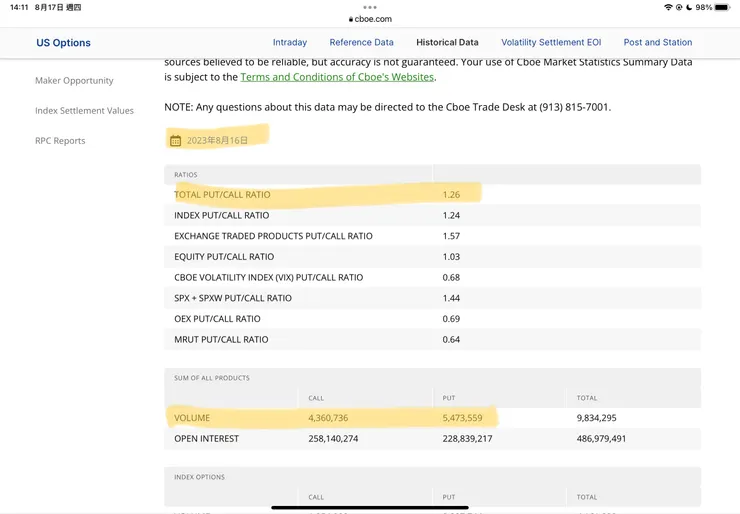Open RPC Reports in sidebar
This screenshot has height=514, width=740.
tap(60, 141)
